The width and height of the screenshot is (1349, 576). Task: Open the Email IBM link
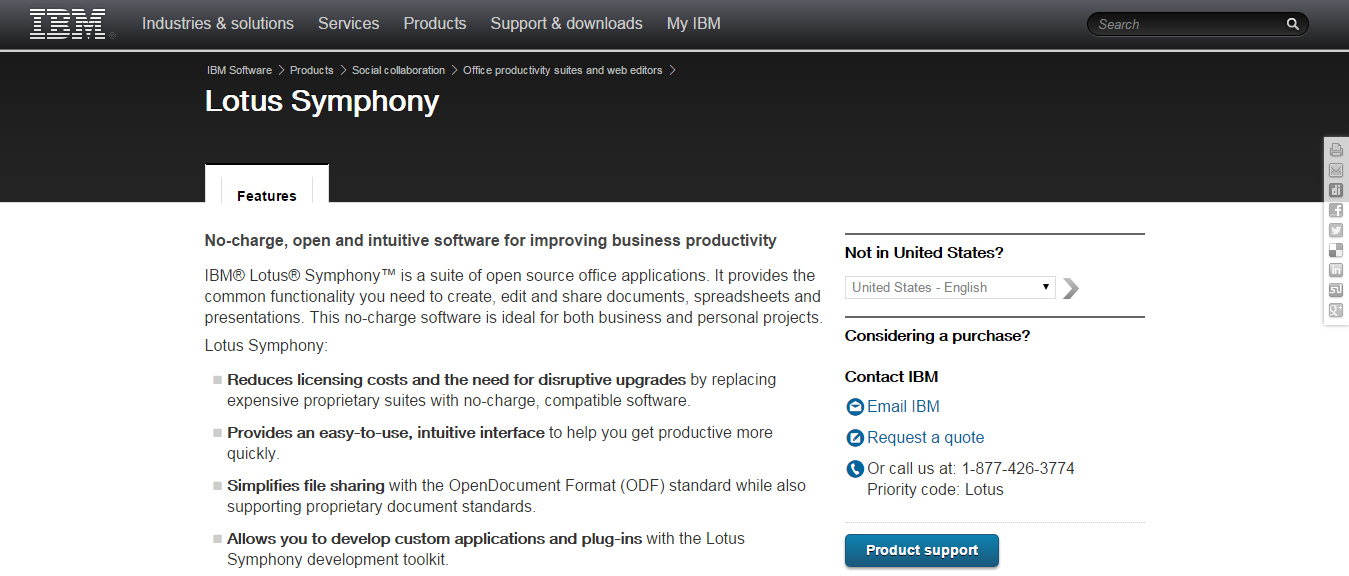pyautogui.click(x=904, y=407)
